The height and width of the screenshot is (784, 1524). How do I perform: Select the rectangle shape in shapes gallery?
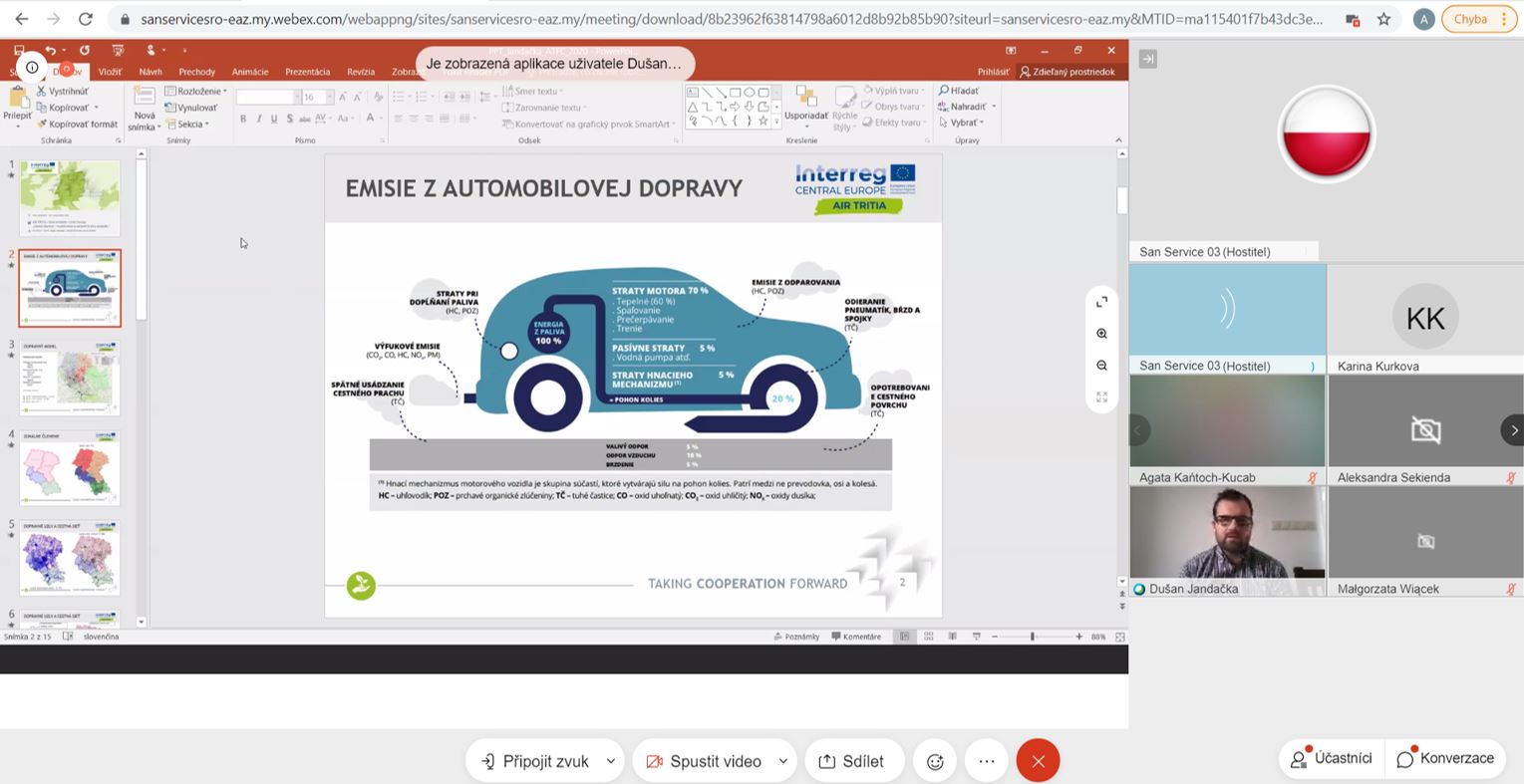(x=735, y=93)
